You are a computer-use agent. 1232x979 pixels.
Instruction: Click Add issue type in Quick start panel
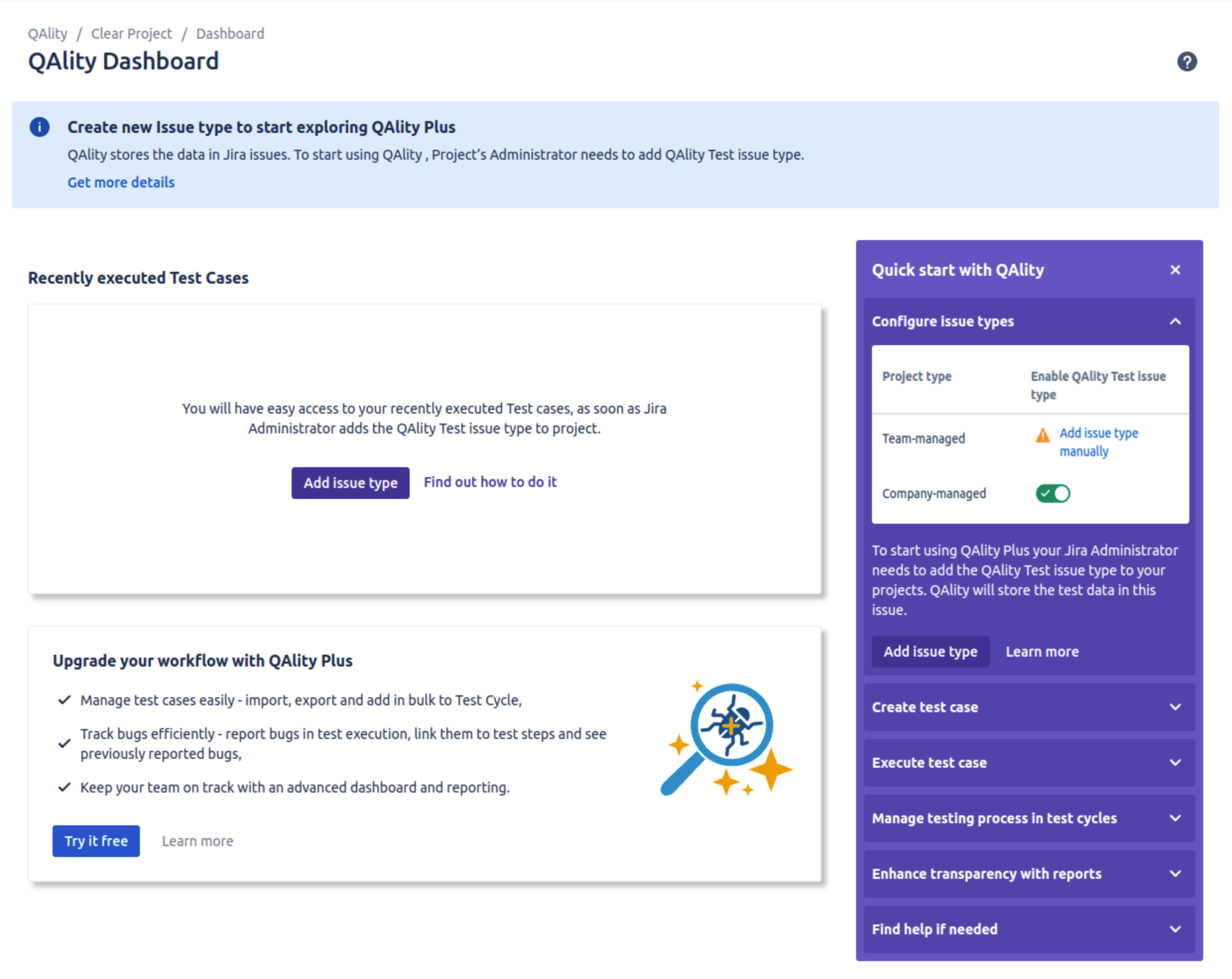coord(930,652)
